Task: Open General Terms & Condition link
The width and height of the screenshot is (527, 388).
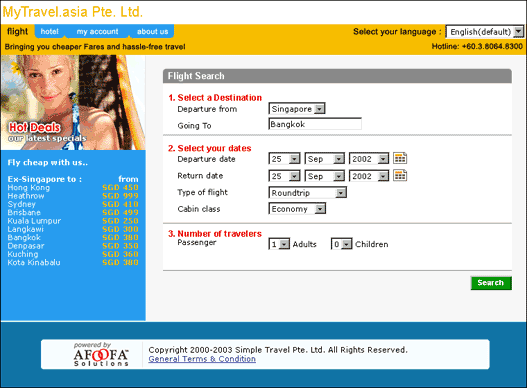Action: pos(202,359)
